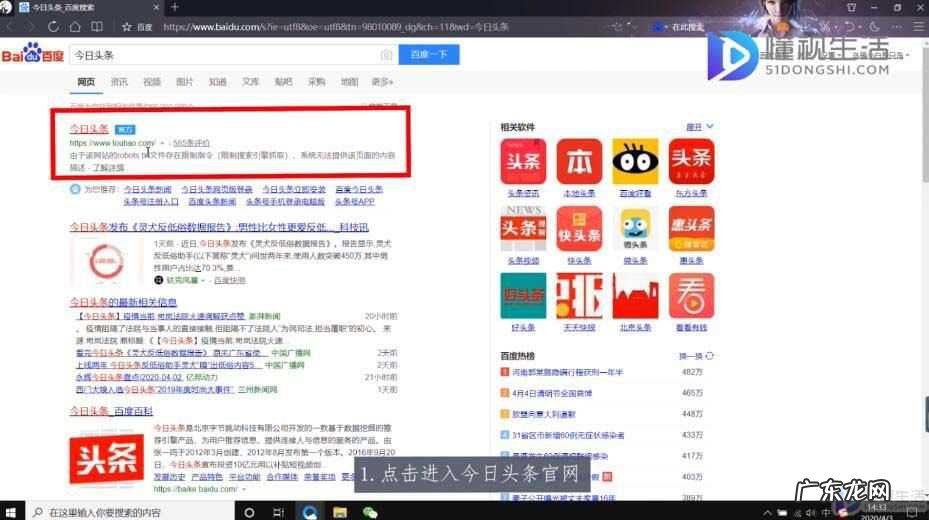
Task: Open the red skyline 北京头条 app icon
Action: [x=635, y=296]
